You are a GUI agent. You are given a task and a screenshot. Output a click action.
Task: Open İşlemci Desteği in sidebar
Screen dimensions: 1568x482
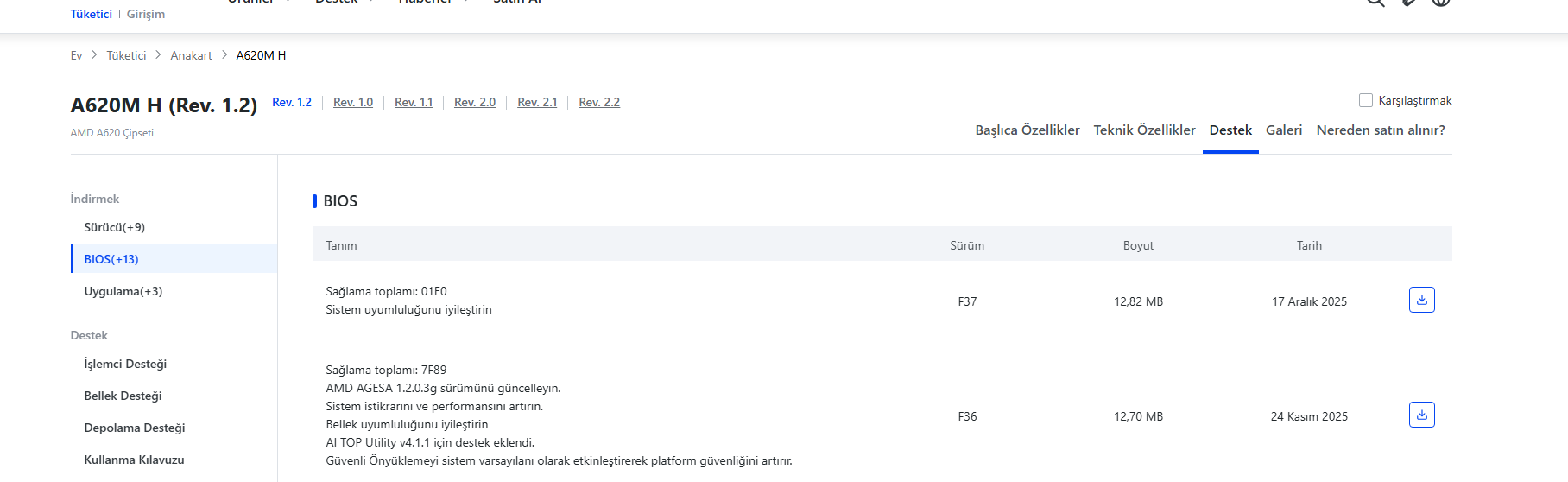[x=125, y=364]
